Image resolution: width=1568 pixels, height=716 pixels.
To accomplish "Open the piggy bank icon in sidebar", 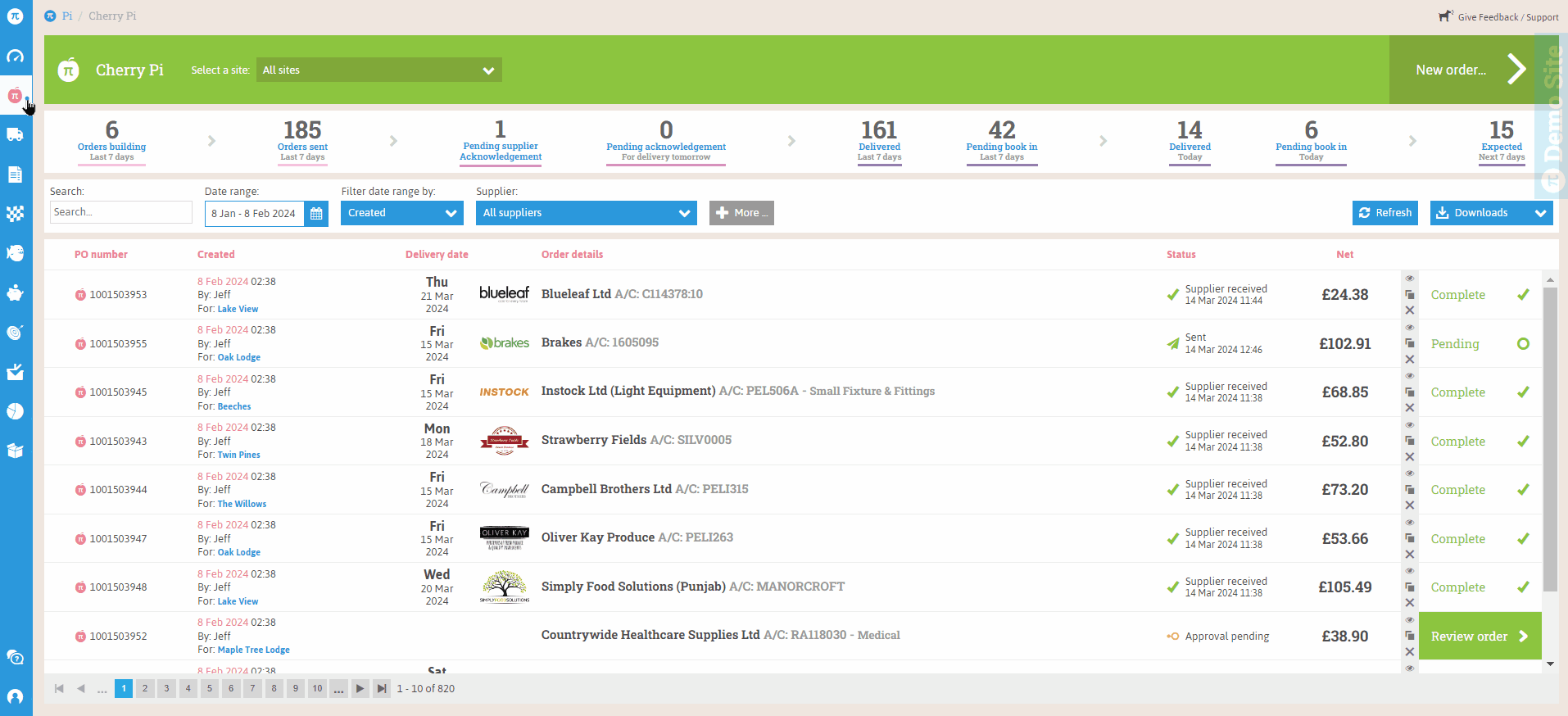I will tap(16, 292).
